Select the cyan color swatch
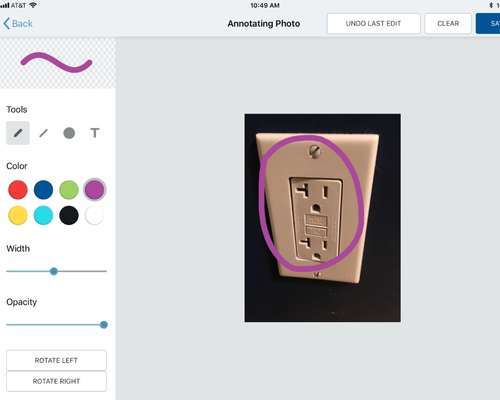Viewport: 500px width, 400px height. point(43,215)
